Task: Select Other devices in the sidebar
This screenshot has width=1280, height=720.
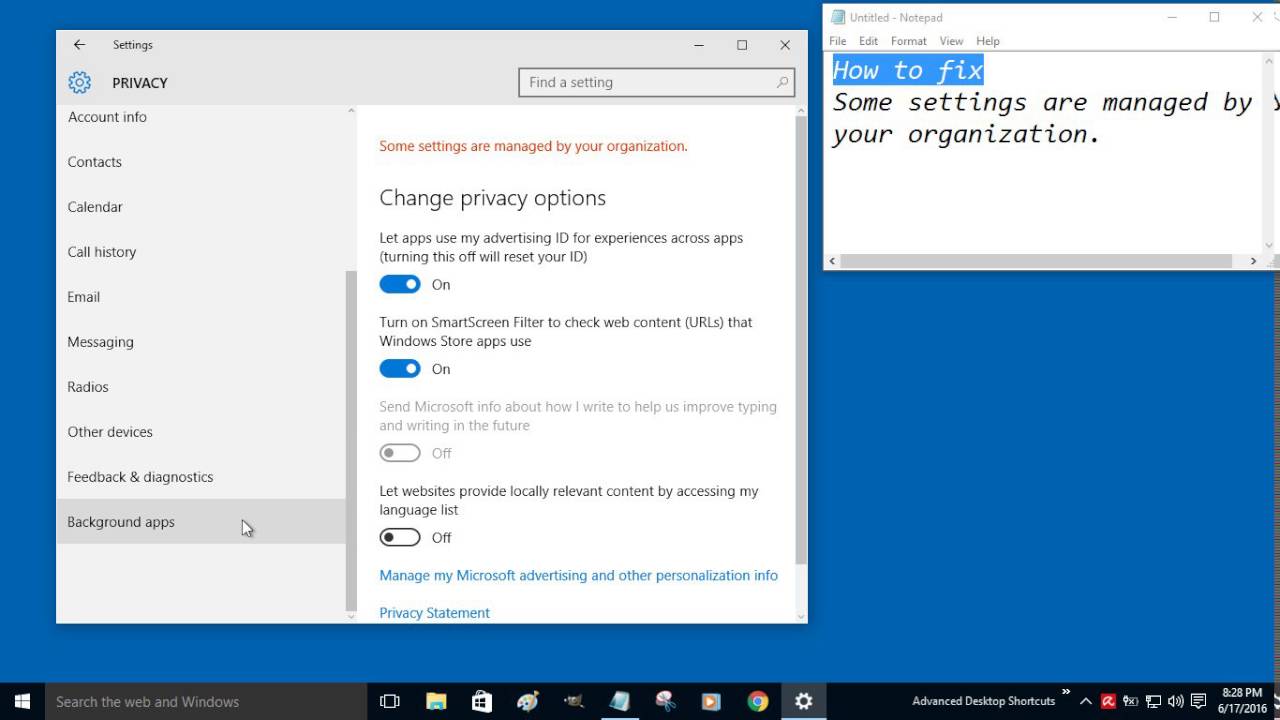Action: click(110, 432)
